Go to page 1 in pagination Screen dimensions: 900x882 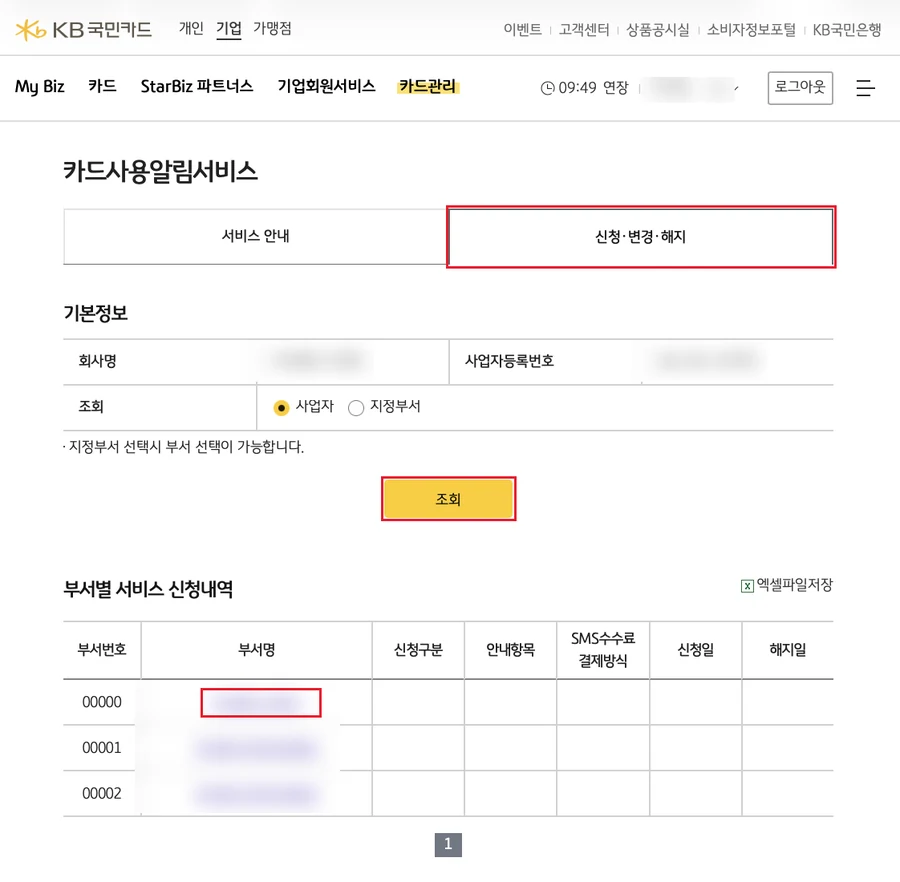(x=448, y=845)
